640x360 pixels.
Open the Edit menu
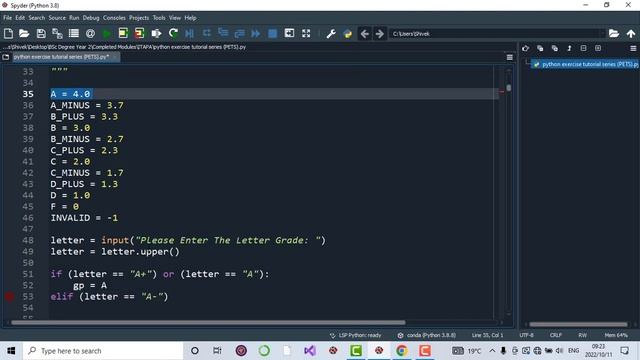pyautogui.click(x=20, y=18)
